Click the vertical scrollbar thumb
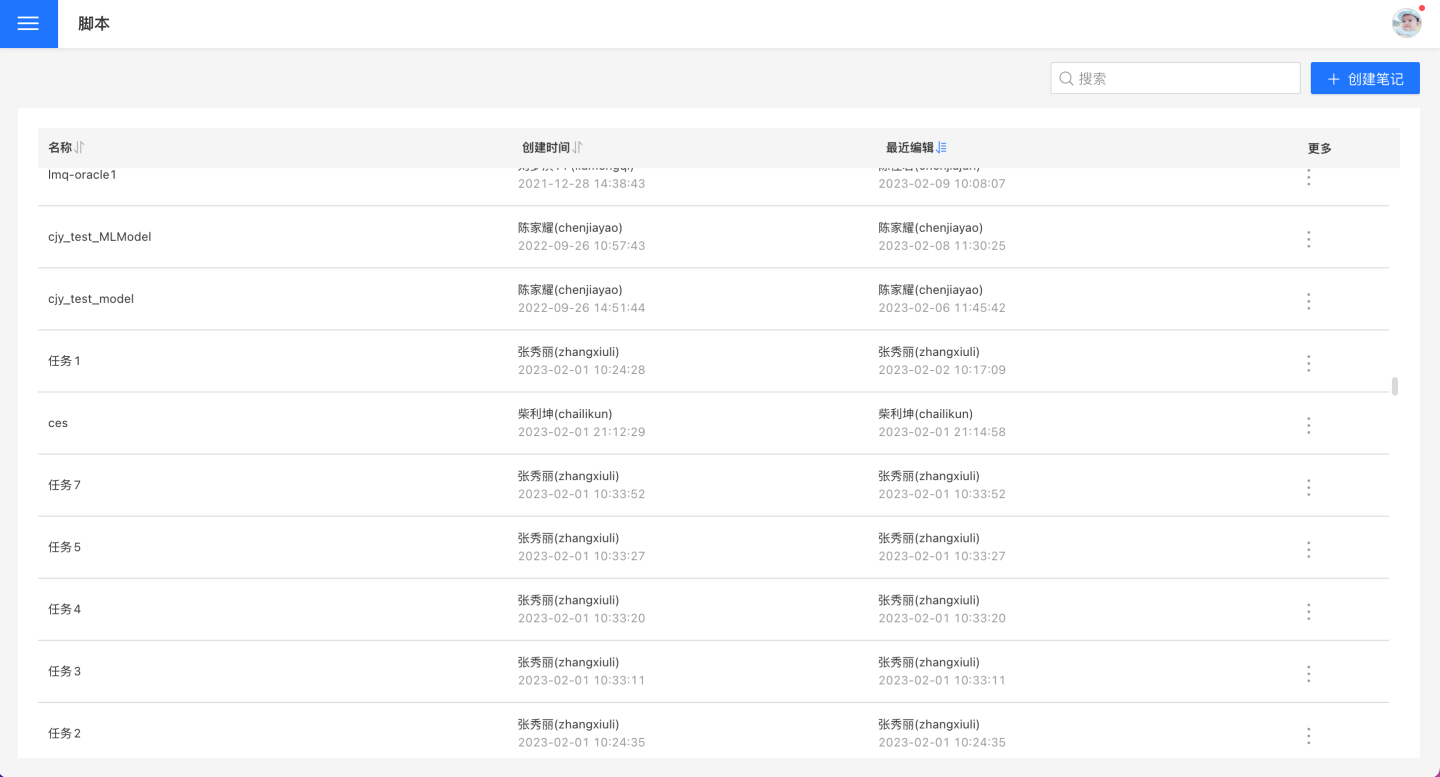 click(1394, 386)
